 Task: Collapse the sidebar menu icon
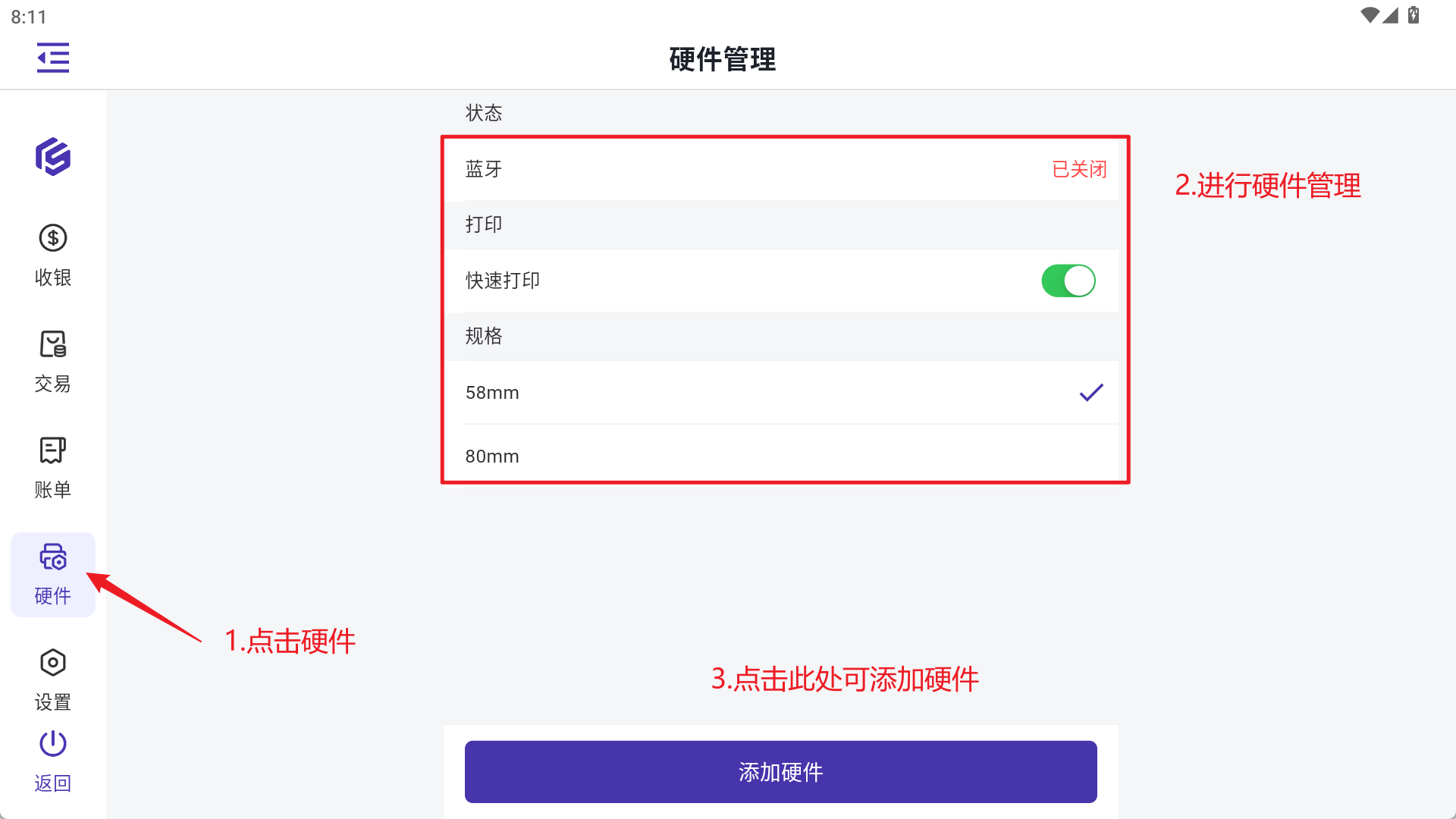[x=53, y=58]
